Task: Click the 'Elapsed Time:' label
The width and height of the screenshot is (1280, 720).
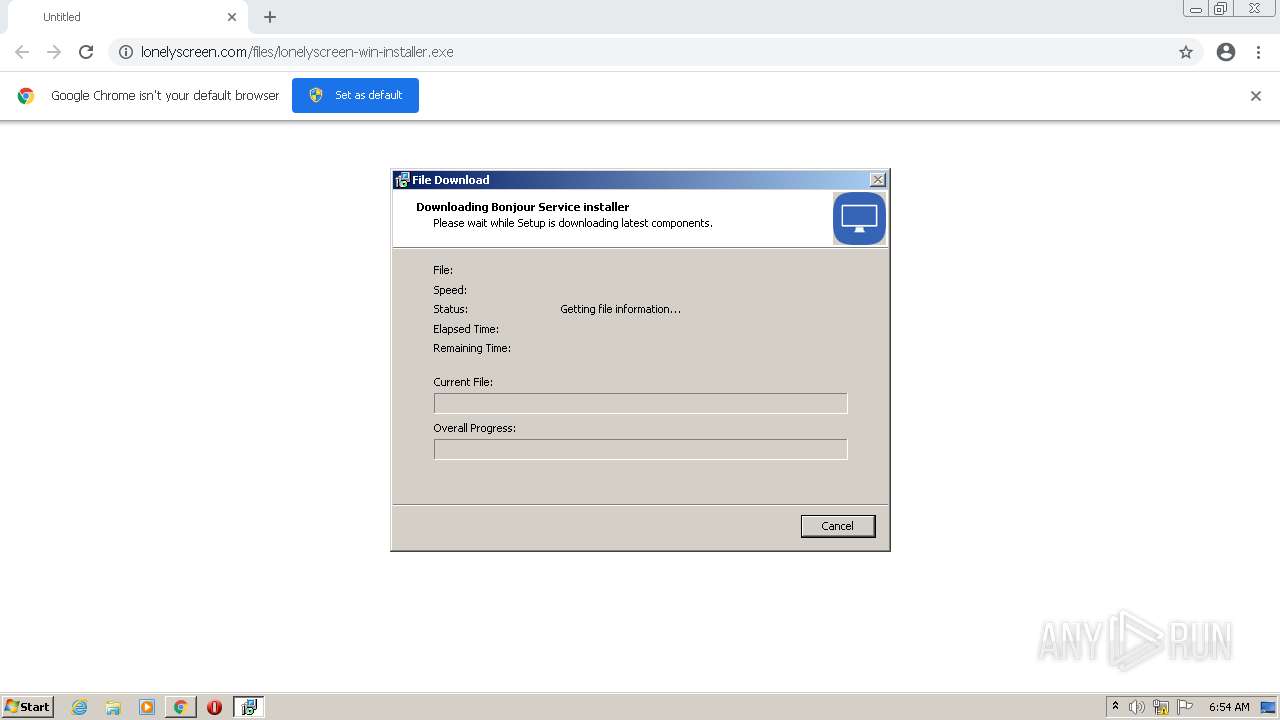Action: pyautogui.click(x=466, y=329)
